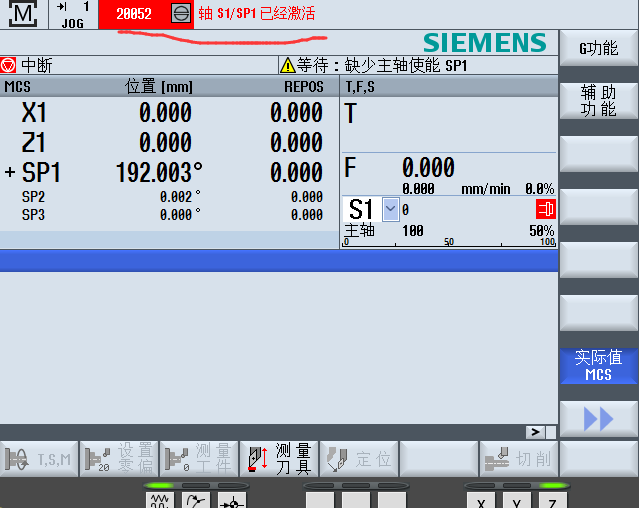Image resolution: width=639 pixels, height=508 pixels.
Task: Click the REPOS column header
Action: click(x=304, y=87)
